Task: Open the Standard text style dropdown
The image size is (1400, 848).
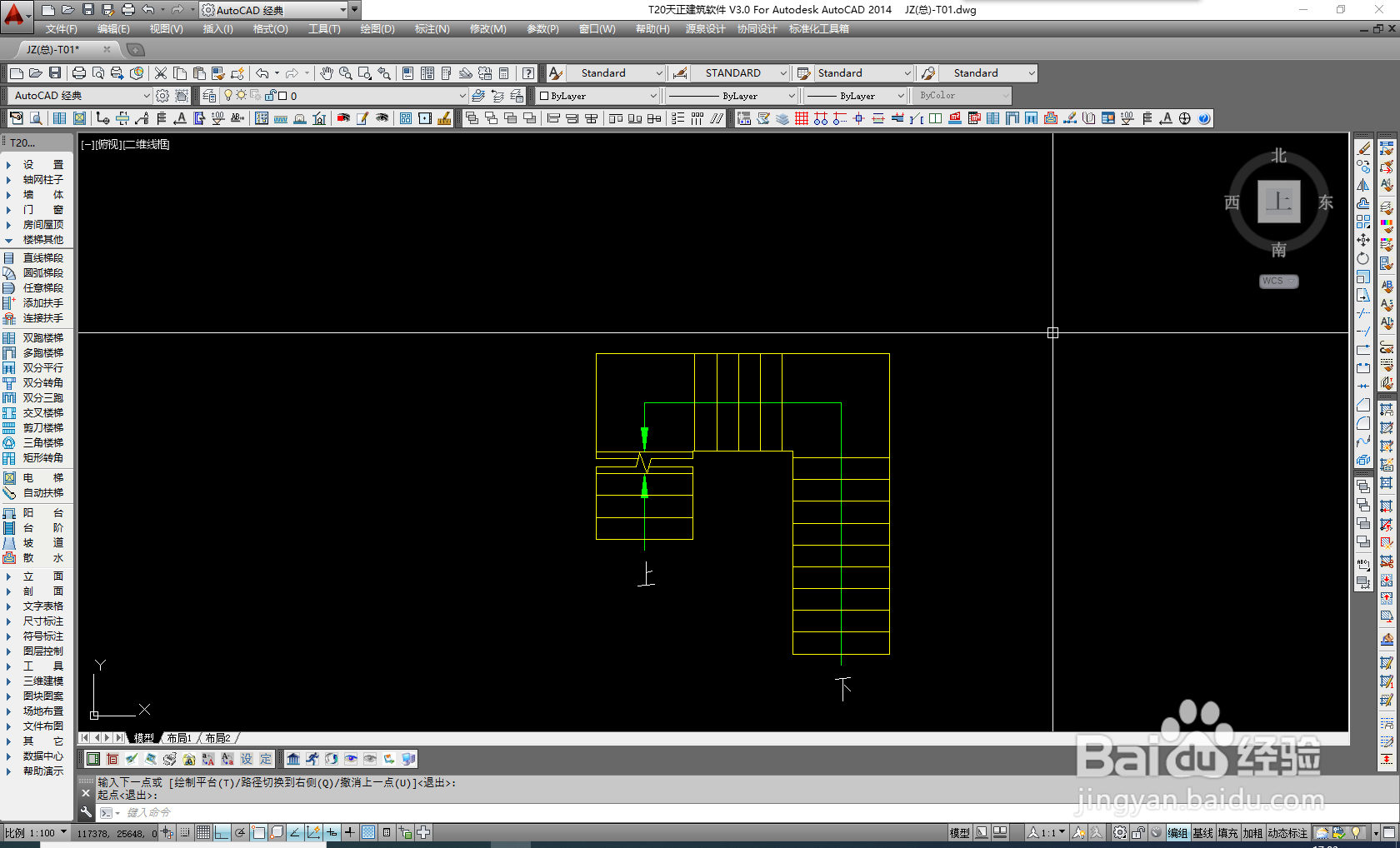Action: point(617,73)
